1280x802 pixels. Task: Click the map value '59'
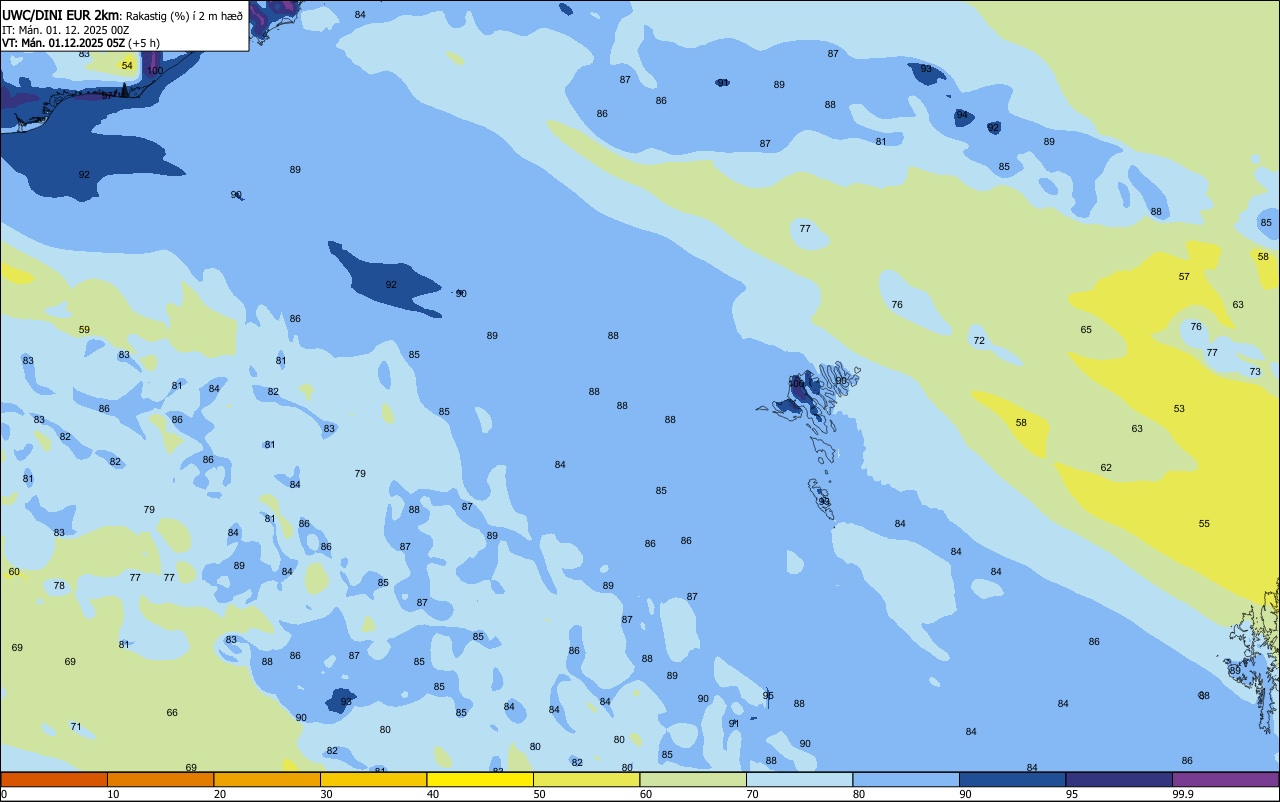tap(84, 330)
